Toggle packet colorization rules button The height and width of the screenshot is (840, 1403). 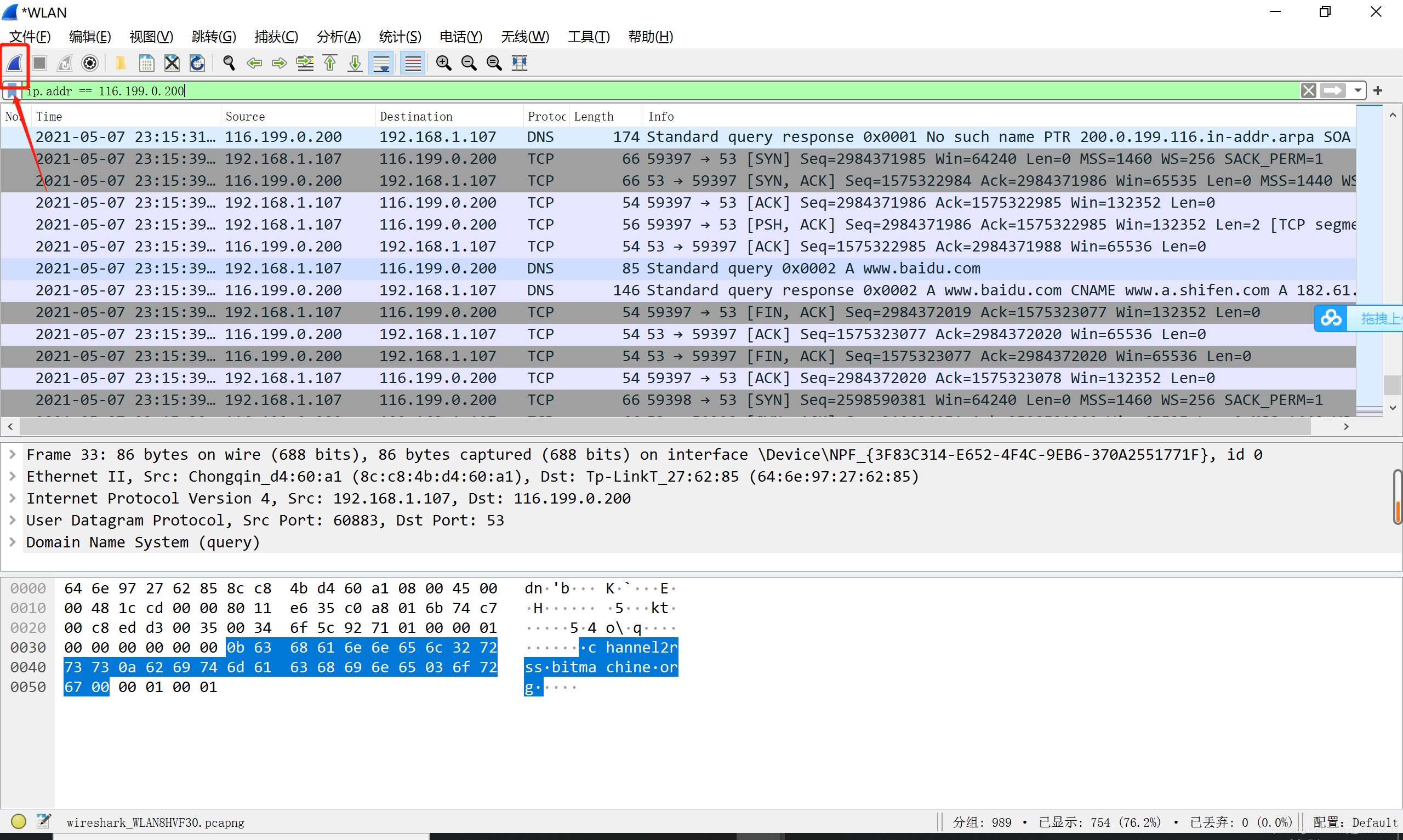[413, 63]
